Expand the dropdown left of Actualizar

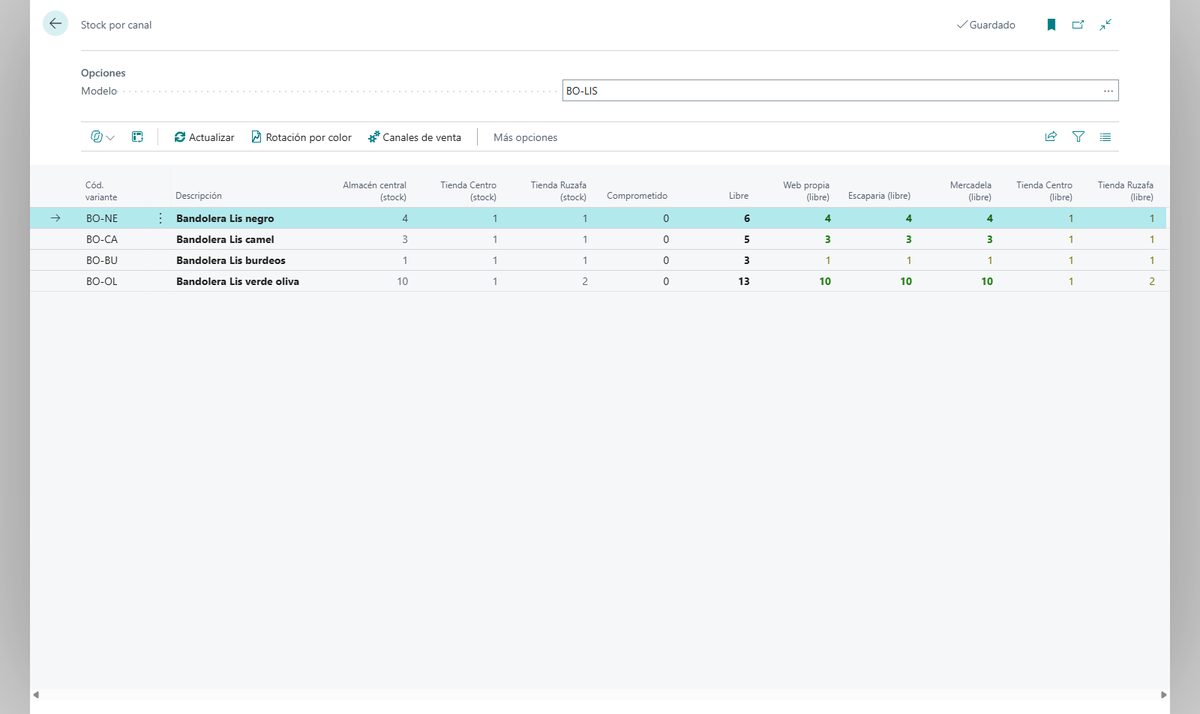click(x=103, y=137)
